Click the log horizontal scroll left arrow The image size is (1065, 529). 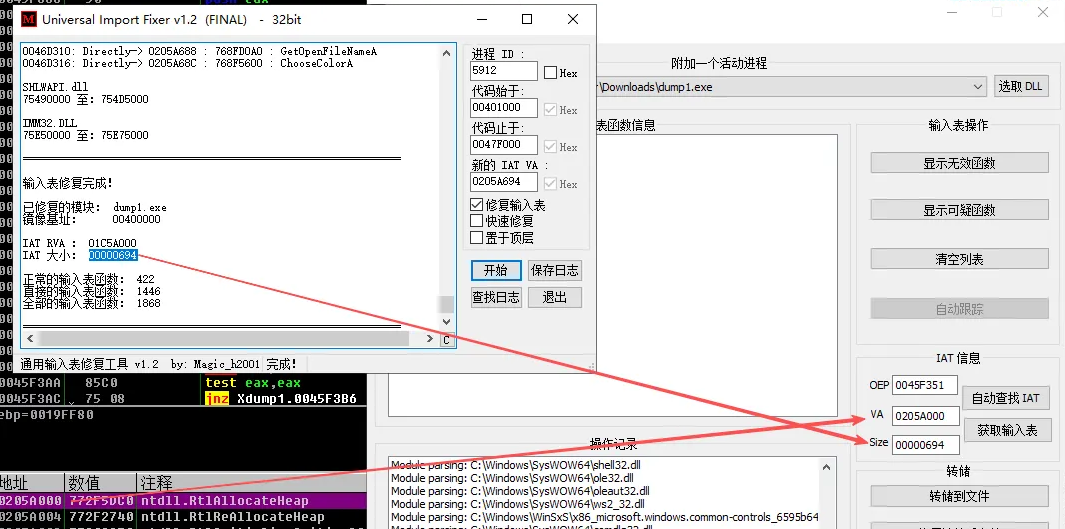29,338
